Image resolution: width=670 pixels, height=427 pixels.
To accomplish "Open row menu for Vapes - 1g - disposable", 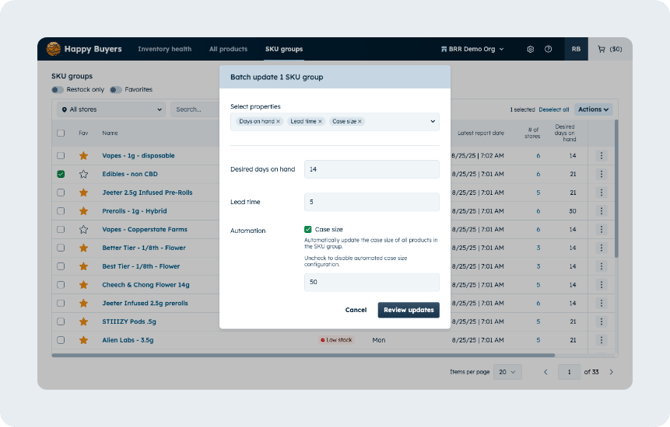I will pyautogui.click(x=601, y=156).
